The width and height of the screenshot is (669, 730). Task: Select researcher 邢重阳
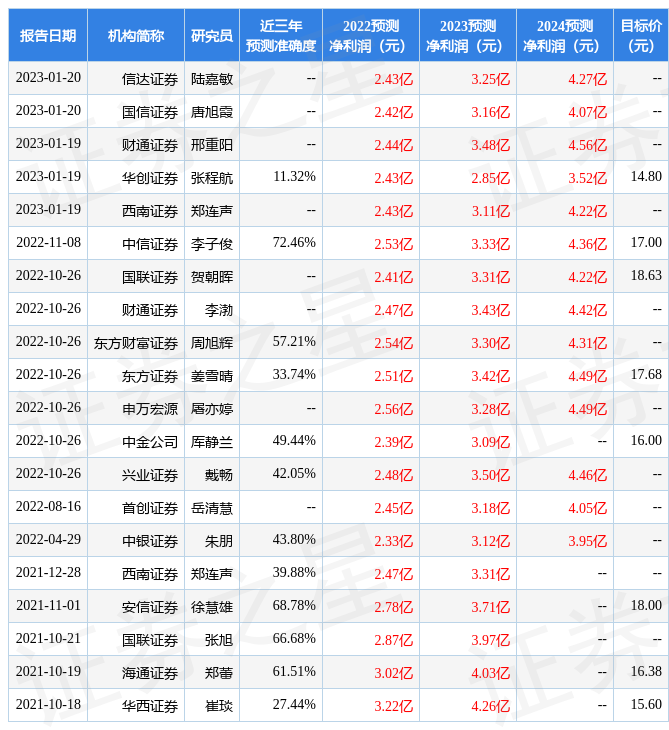tap(212, 145)
